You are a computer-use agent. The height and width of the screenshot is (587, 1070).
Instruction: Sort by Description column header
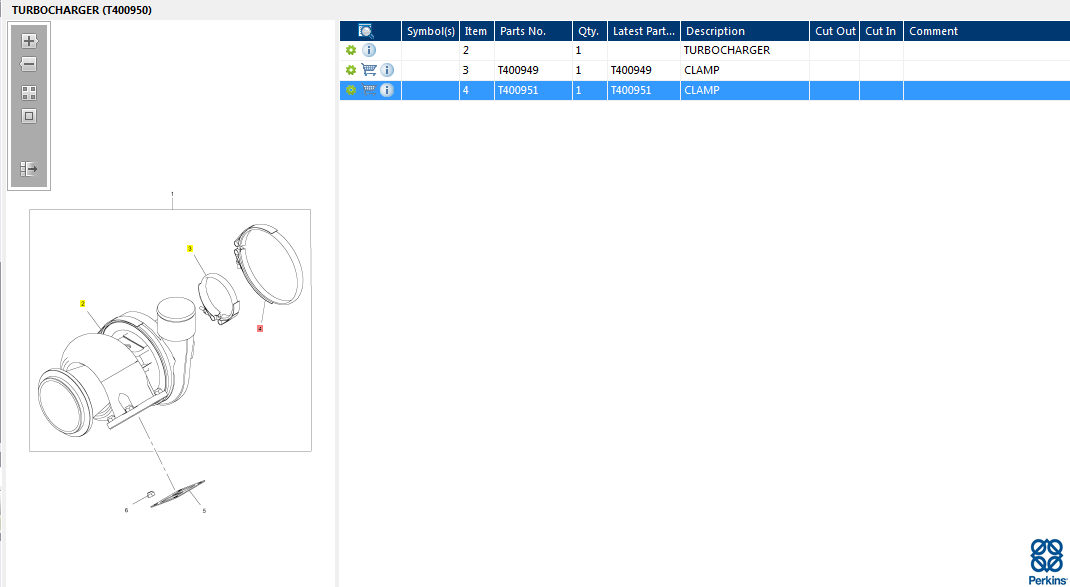click(744, 31)
